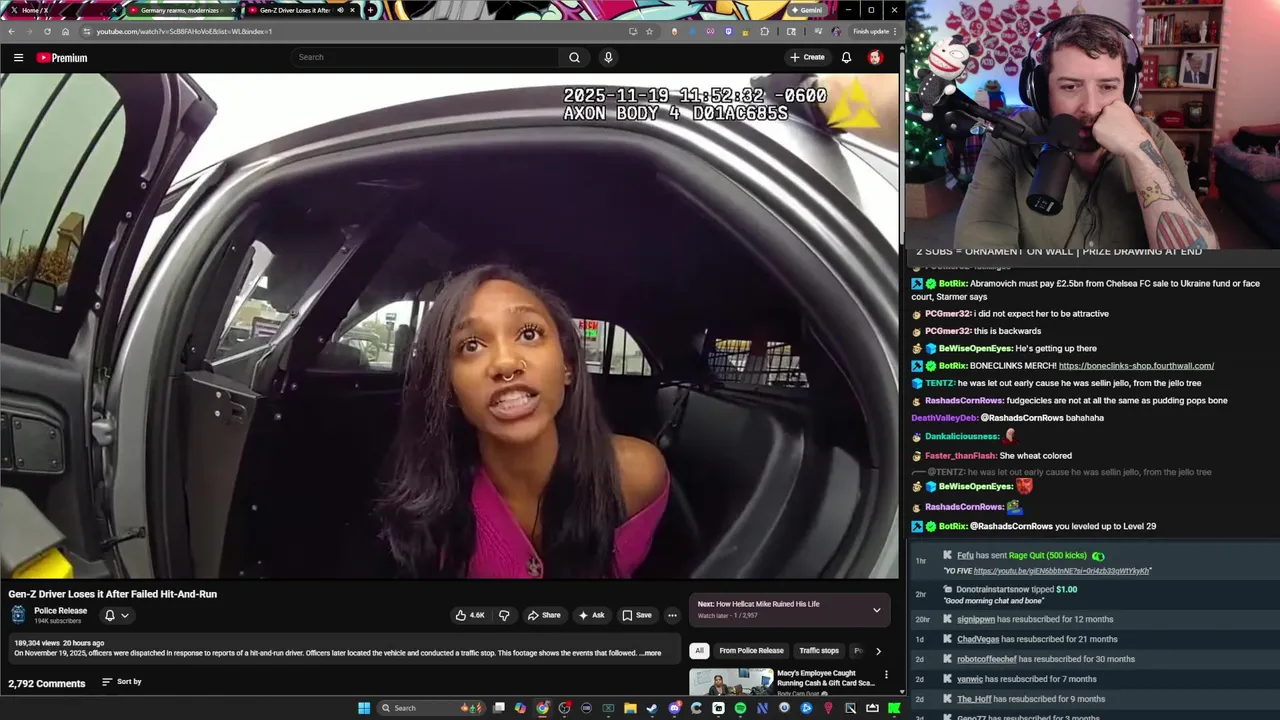Select the Traffic stops chip

pos(819,651)
